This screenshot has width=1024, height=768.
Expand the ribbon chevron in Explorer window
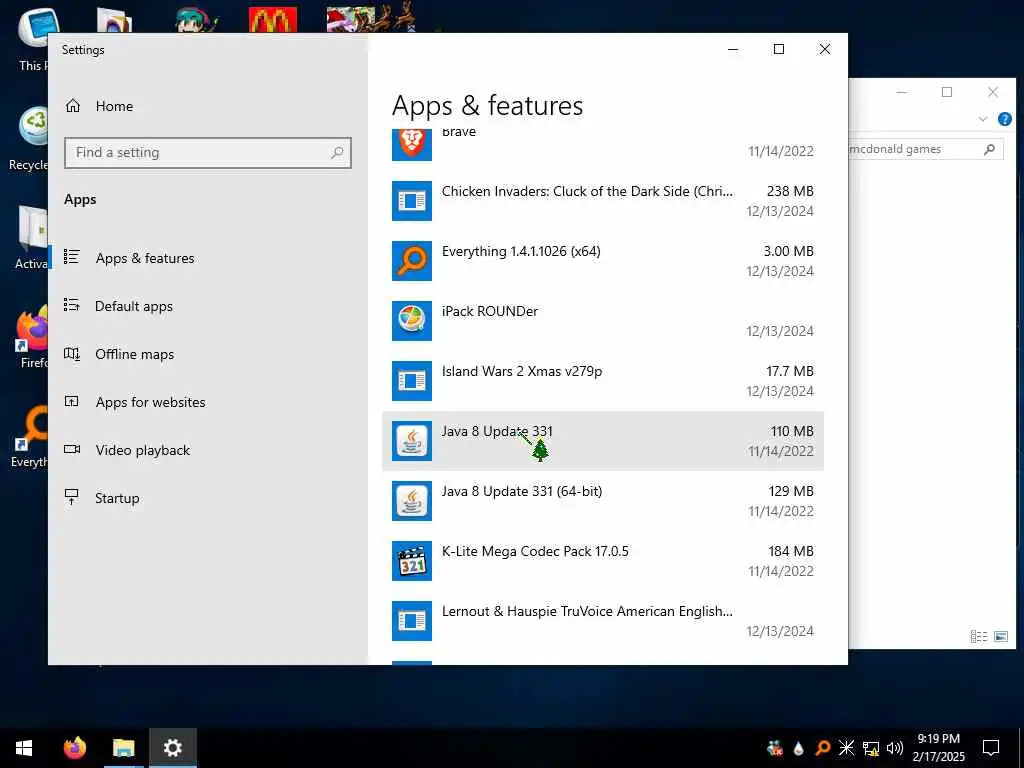982,119
